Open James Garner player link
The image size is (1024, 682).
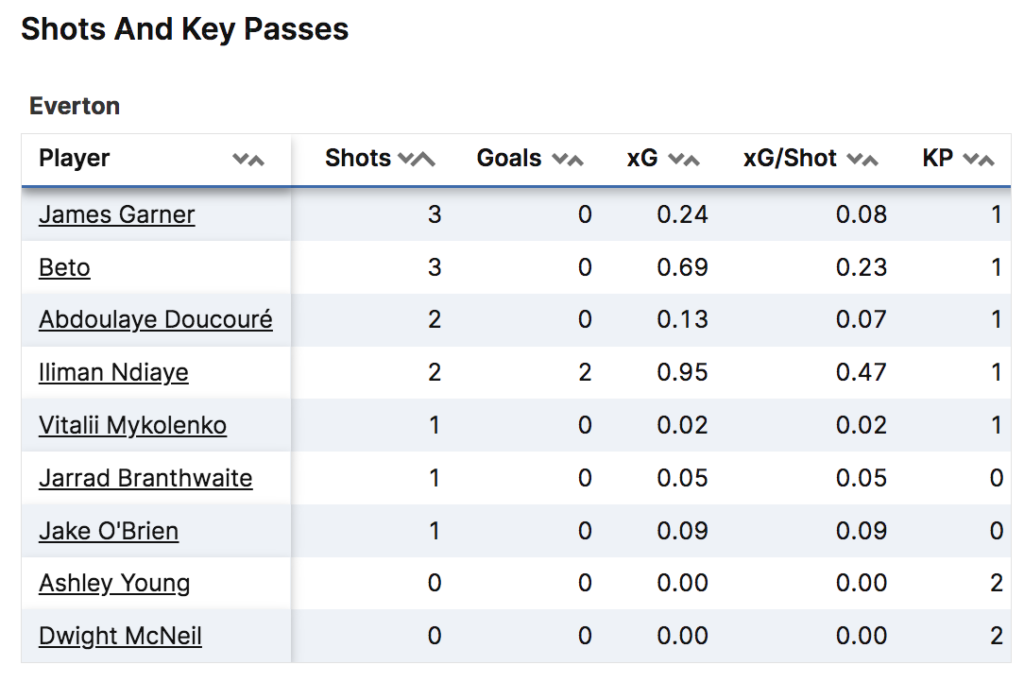(117, 214)
